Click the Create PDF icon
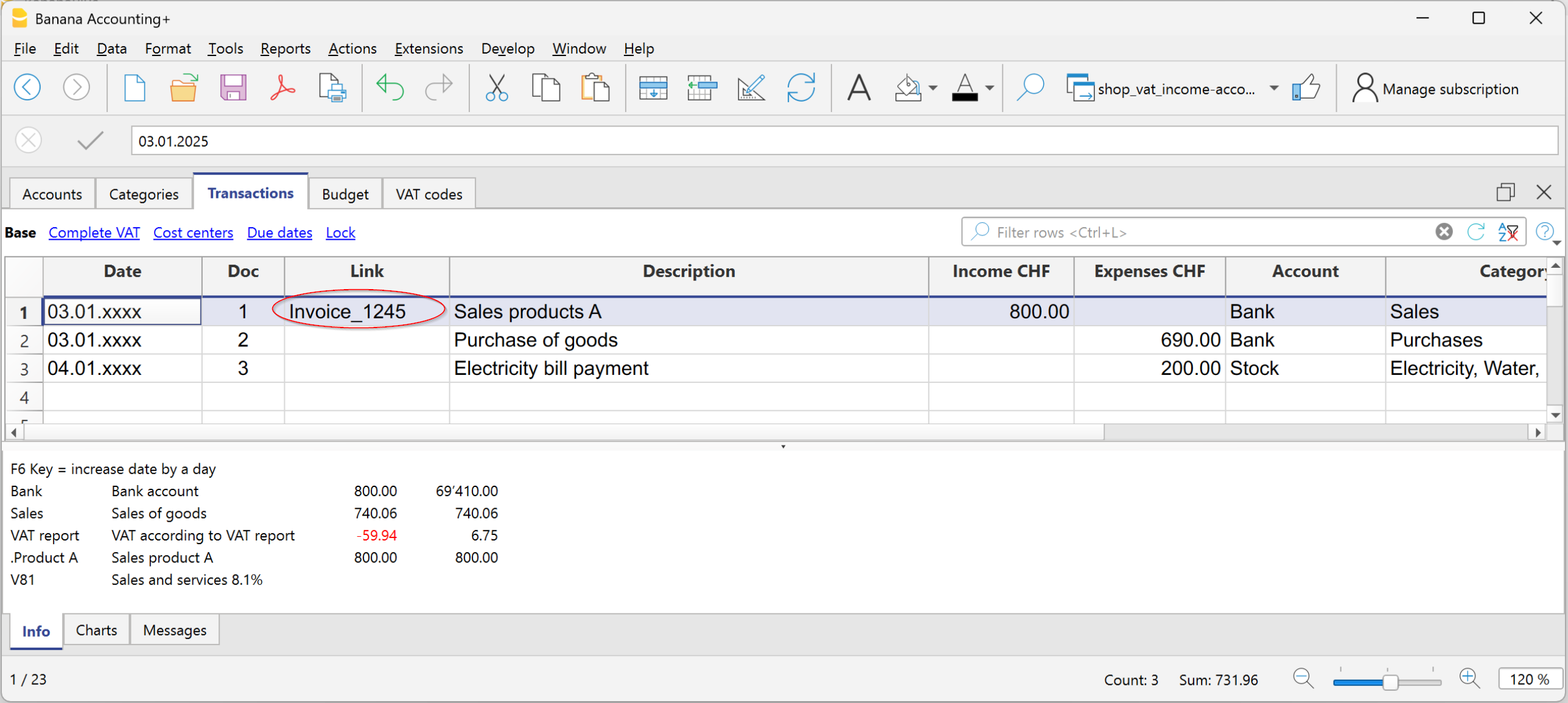 [x=282, y=88]
